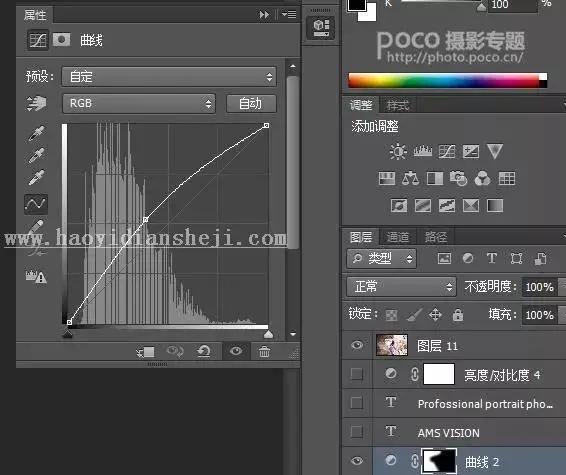Image resolution: width=566 pixels, height=475 pixels.
Task: Click the 属性 panel tab
Action: (x=35, y=15)
